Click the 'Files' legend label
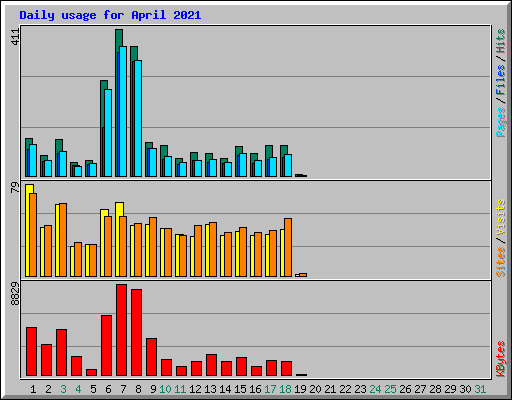This screenshot has width=512, height=400. pyautogui.click(x=501, y=79)
